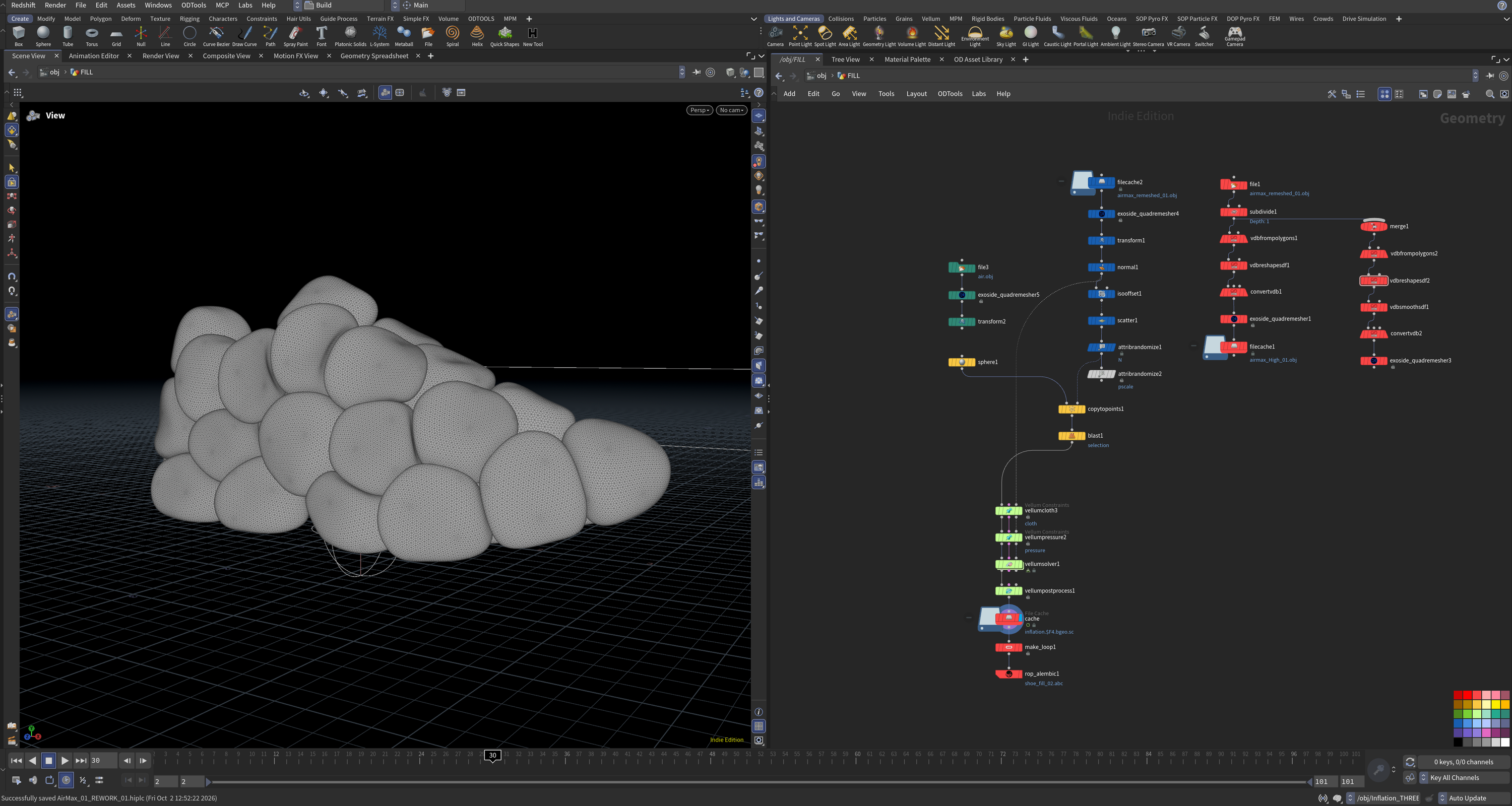Toggle real time playback clock button
The image size is (1512, 806).
pos(67,780)
